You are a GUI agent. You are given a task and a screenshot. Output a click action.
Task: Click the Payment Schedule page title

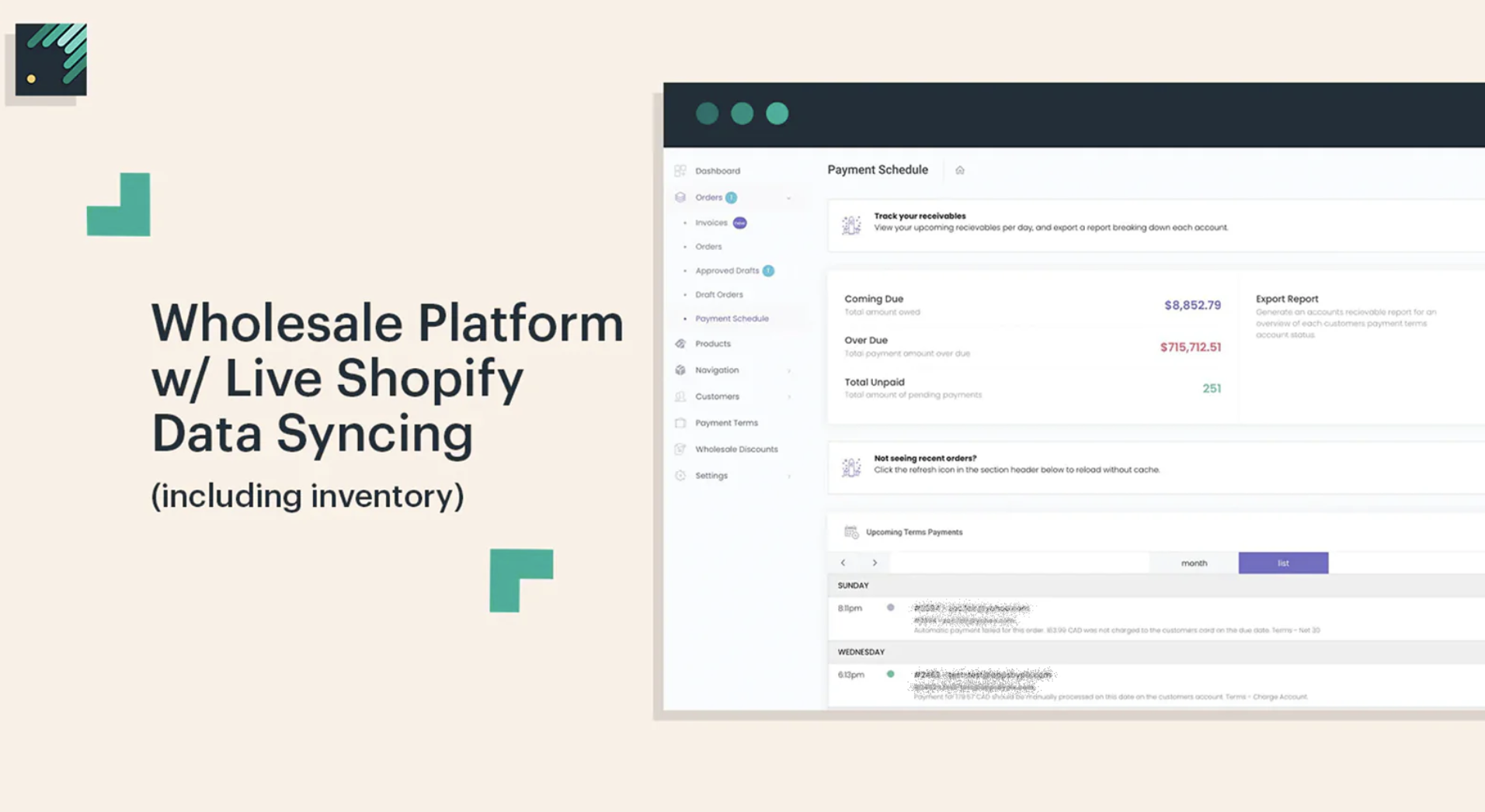pos(878,170)
